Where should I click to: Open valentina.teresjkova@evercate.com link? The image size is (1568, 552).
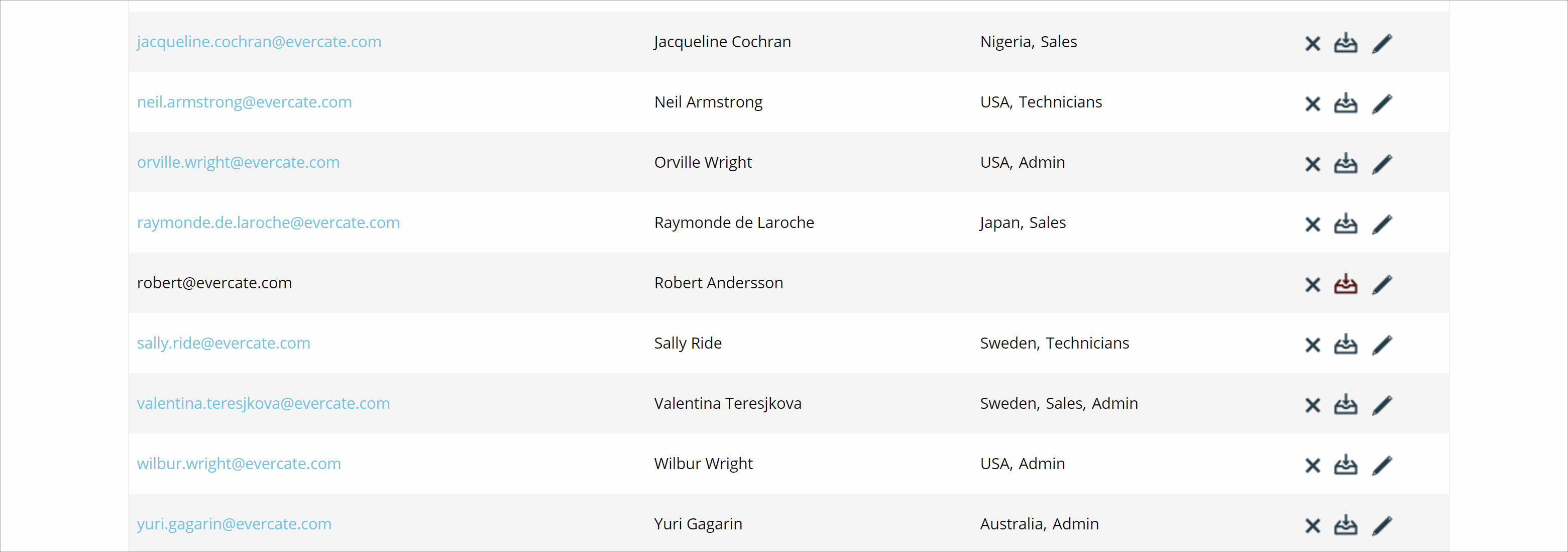point(263,403)
